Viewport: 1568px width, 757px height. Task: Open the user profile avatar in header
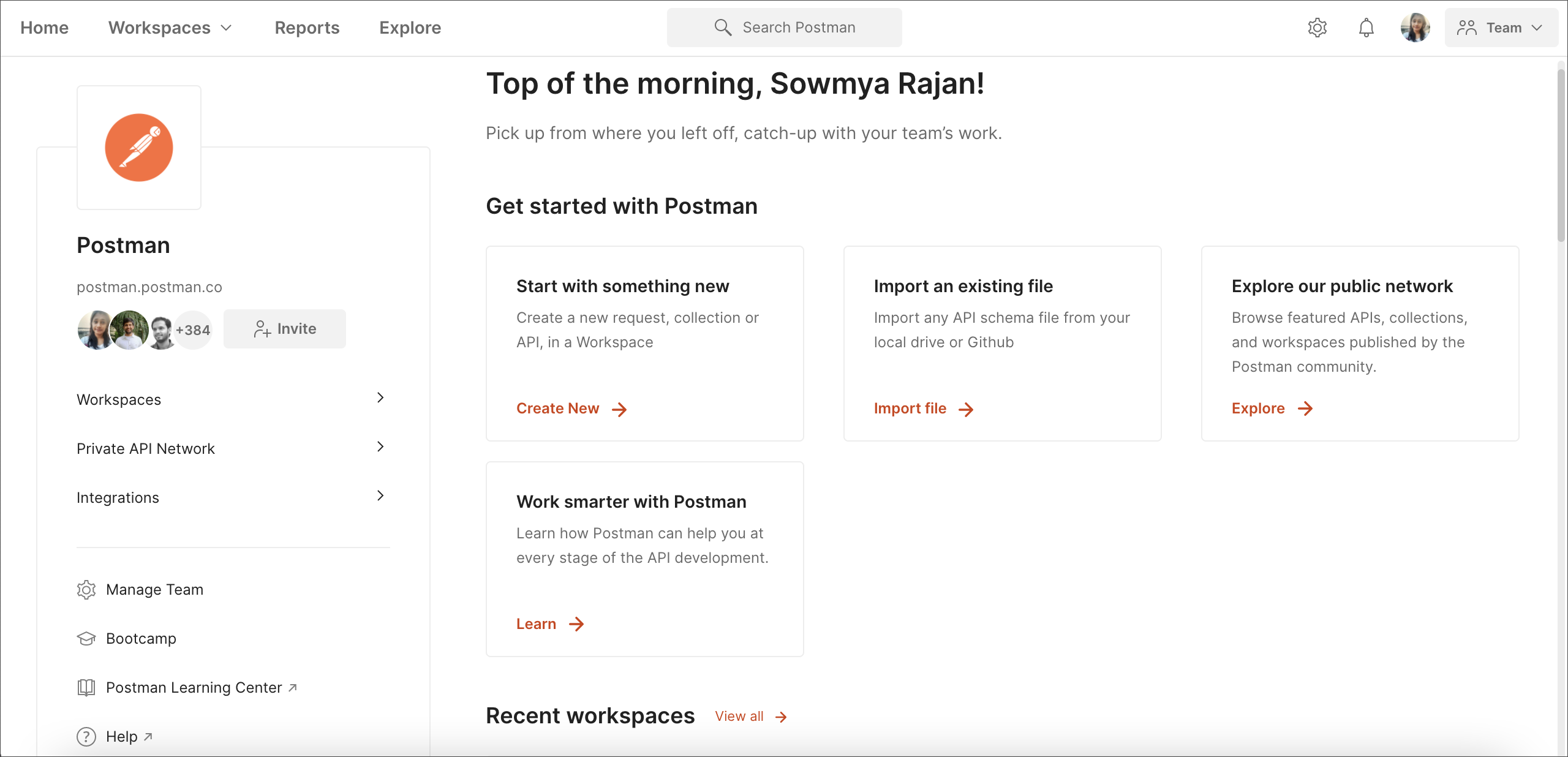1415,28
